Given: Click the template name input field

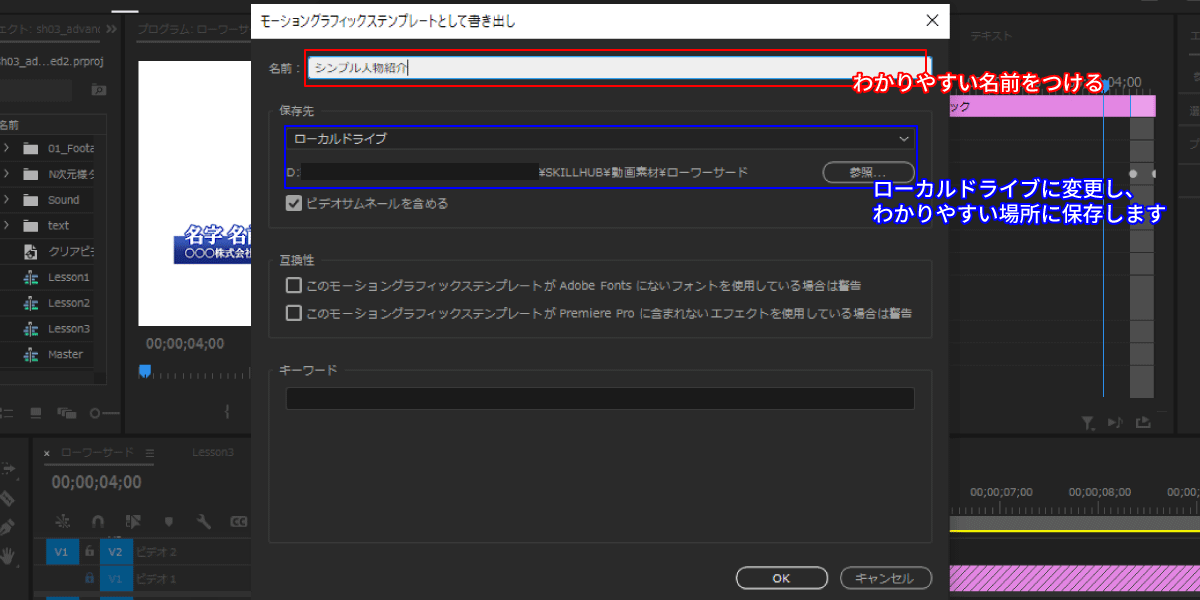Looking at the screenshot, I should click(617, 68).
